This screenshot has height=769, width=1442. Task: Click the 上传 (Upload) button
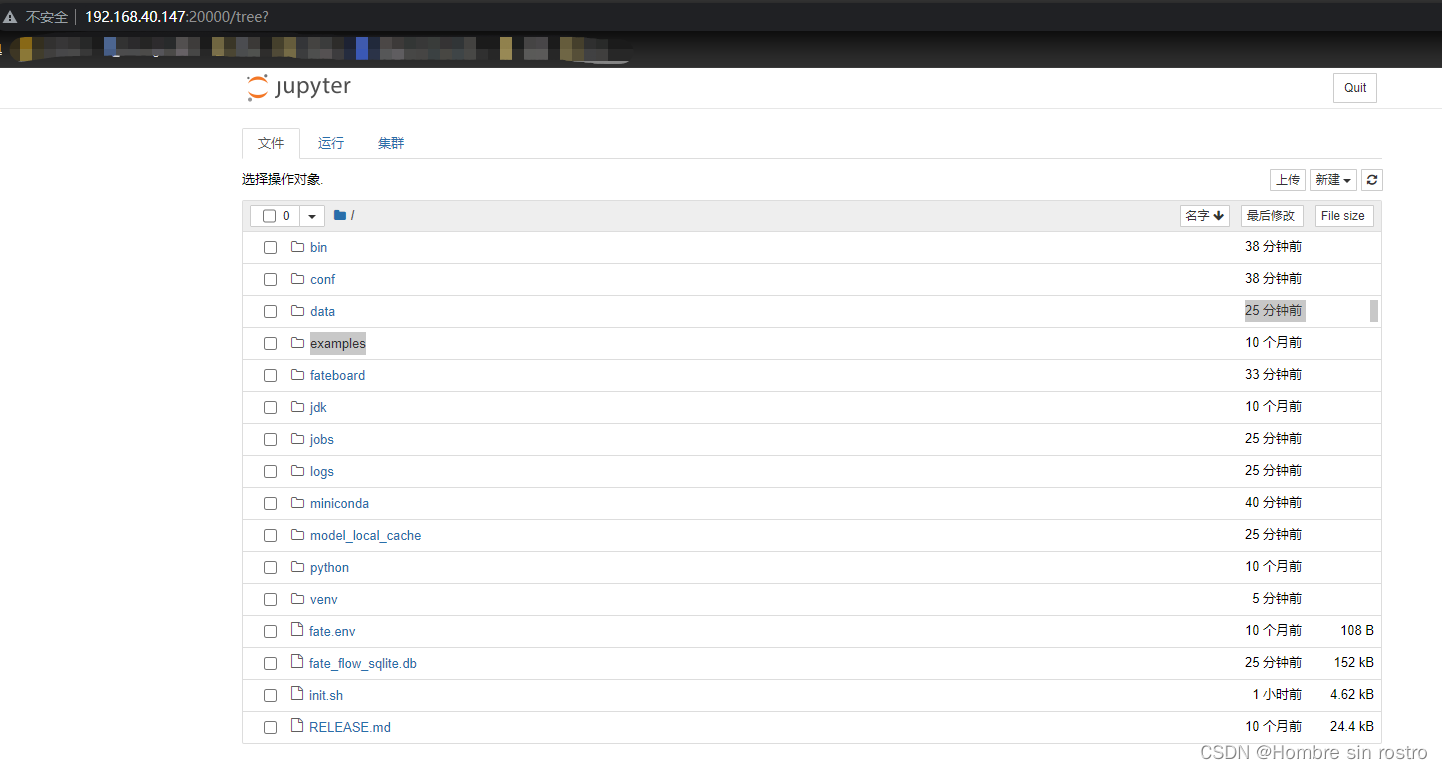1288,180
